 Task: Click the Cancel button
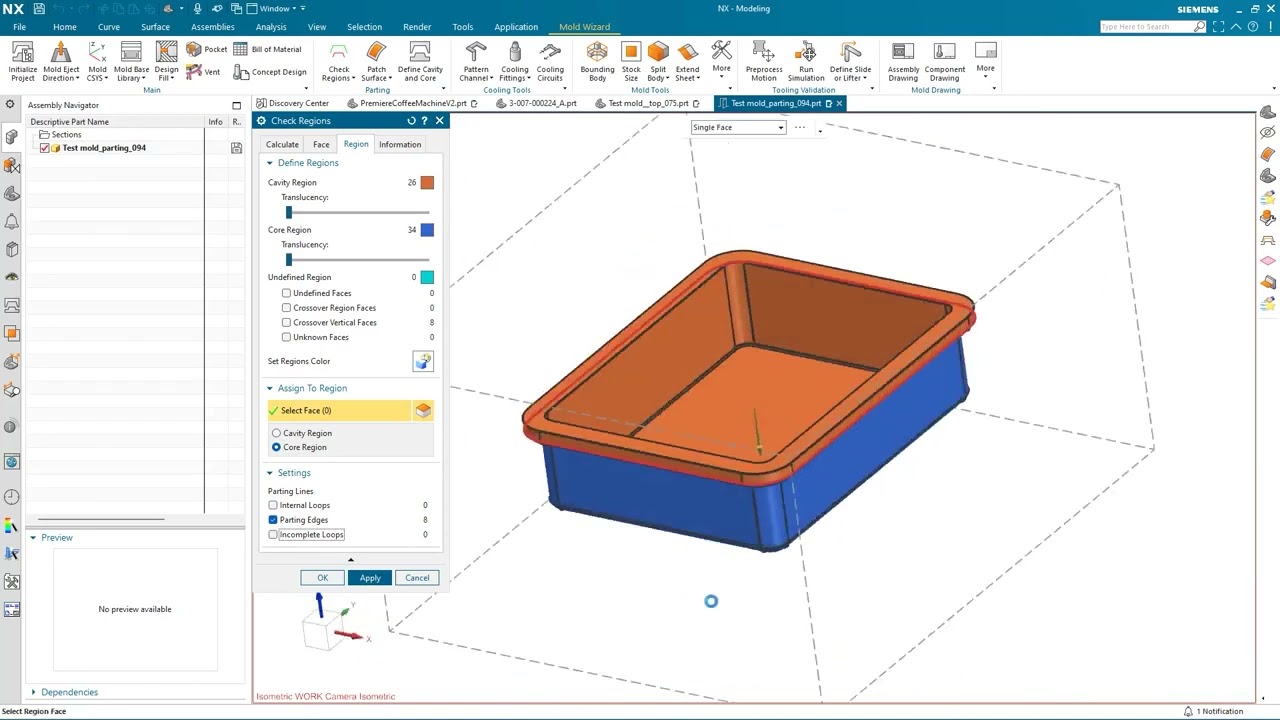click(417, 578)
